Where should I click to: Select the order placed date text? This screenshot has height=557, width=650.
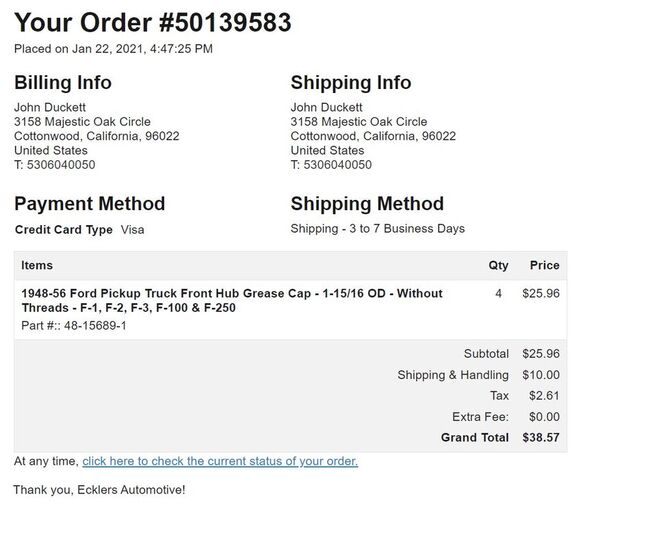[x=113, y=49]
